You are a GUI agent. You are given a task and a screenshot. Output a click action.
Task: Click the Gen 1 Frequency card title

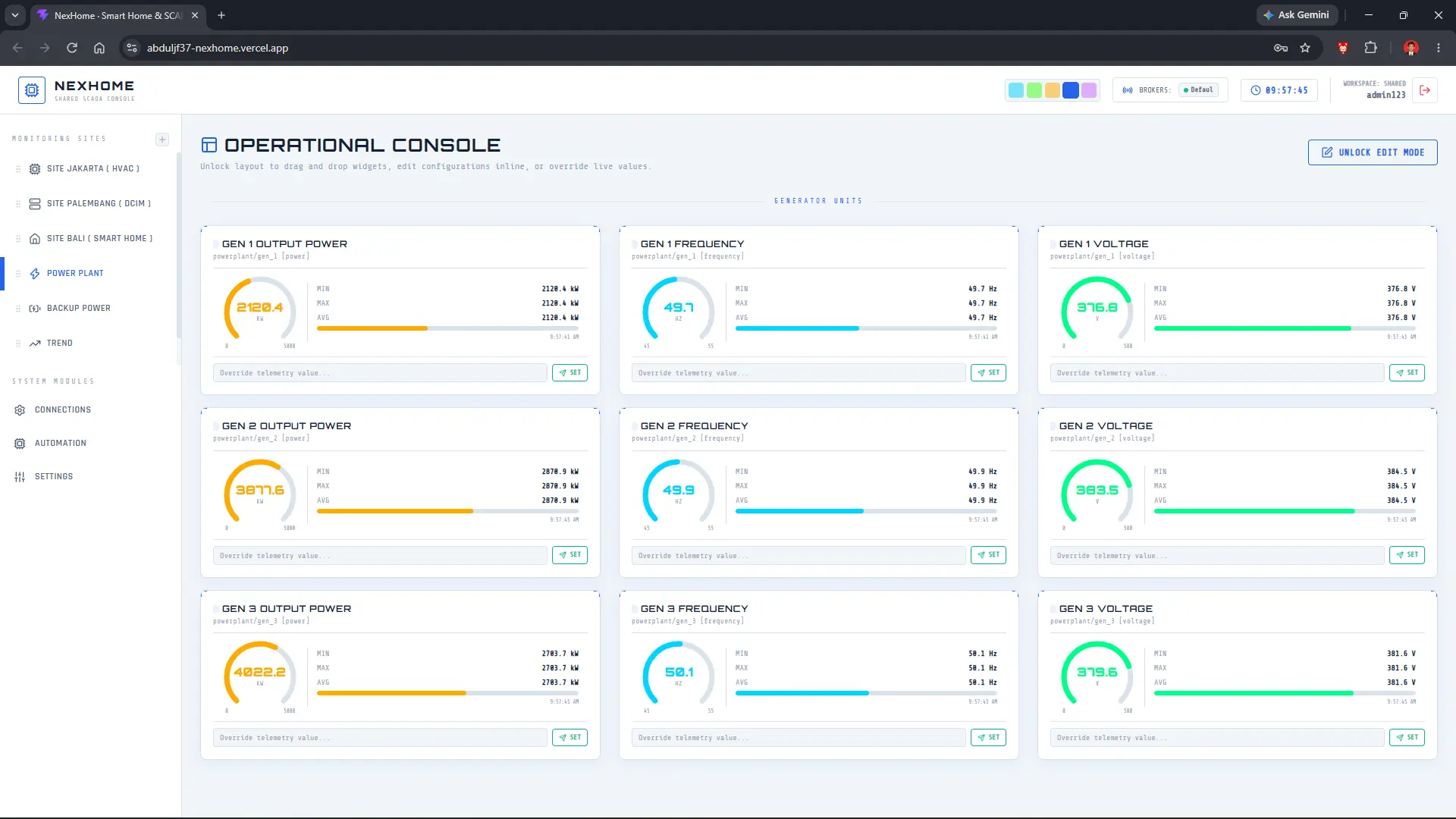point(692,244)
